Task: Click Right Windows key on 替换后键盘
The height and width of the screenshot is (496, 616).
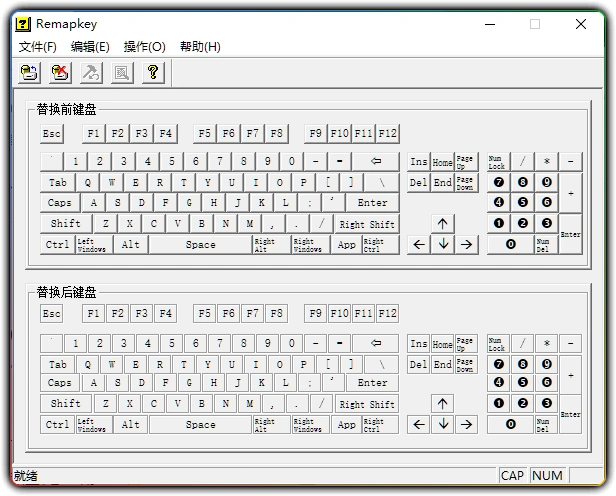Action: [x=311, y=425]
